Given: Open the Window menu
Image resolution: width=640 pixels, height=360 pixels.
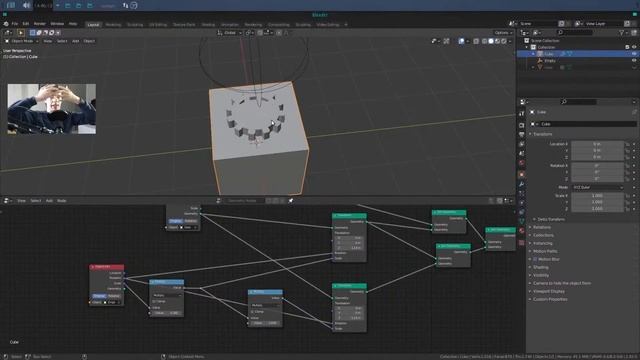Looking at the screenshot, I should click(57, 24).
